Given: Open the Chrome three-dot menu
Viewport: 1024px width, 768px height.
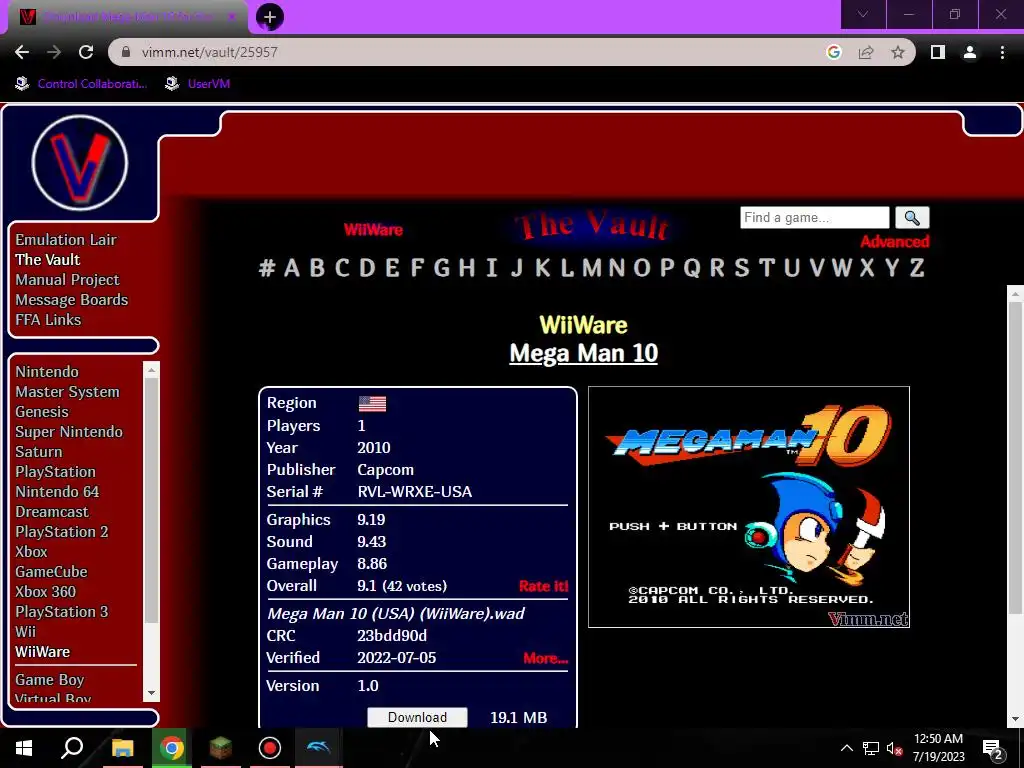Looking at the screenshot, I should point(1002,52).
